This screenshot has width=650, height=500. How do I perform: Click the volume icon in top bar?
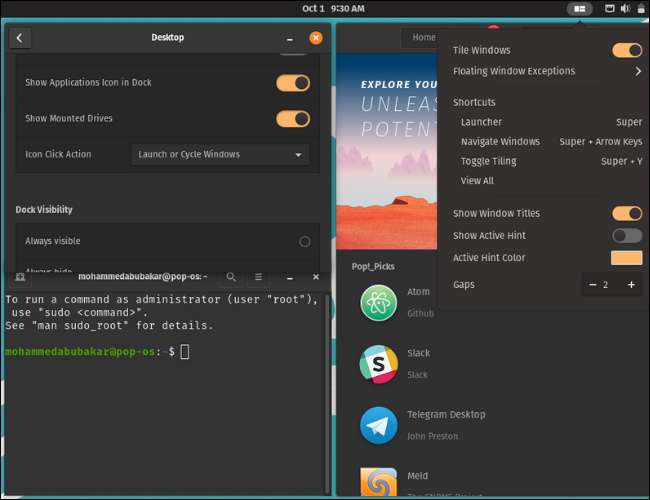point(625,9)
